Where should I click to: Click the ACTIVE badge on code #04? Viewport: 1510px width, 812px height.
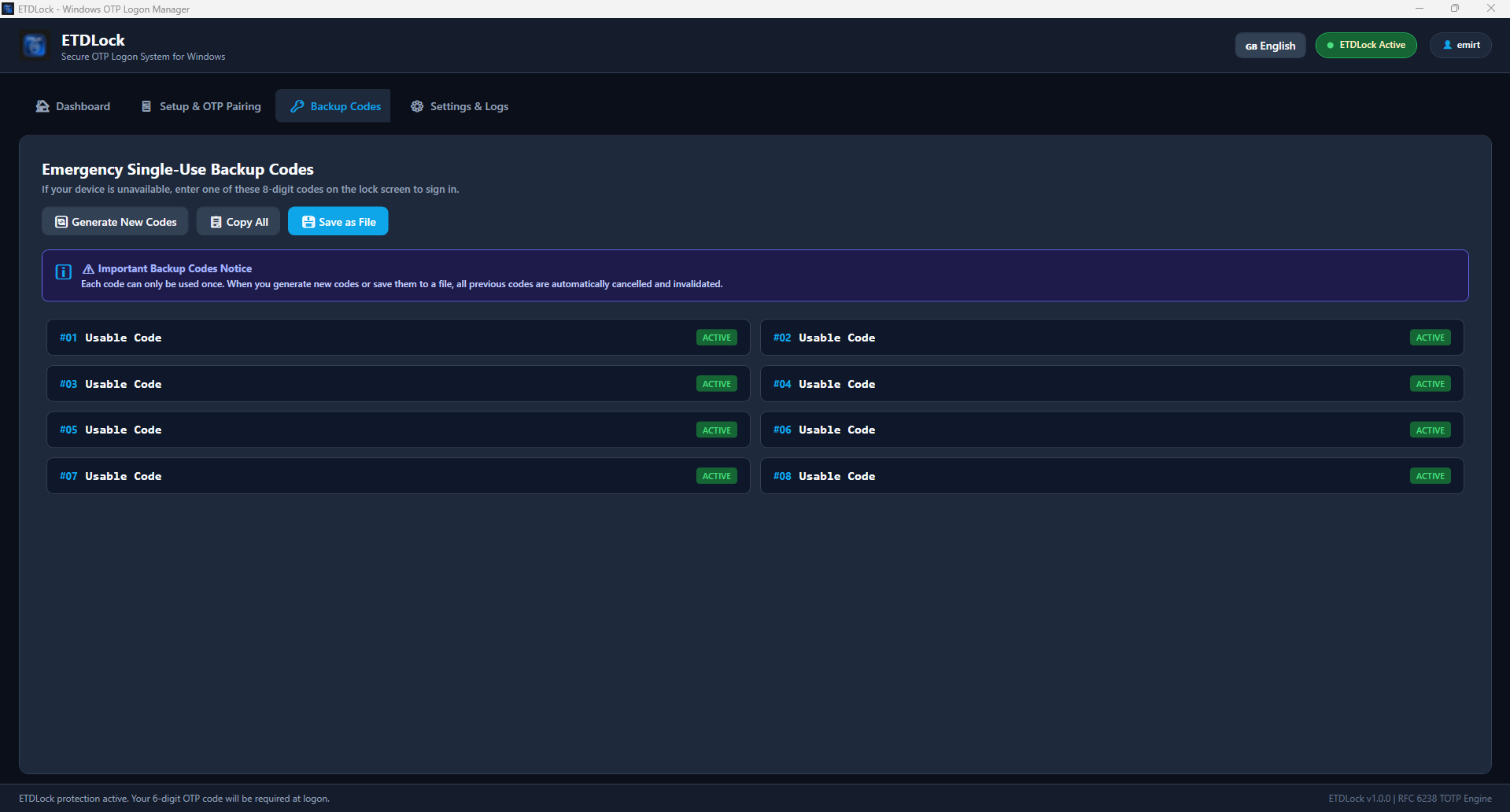[1431, 384]
